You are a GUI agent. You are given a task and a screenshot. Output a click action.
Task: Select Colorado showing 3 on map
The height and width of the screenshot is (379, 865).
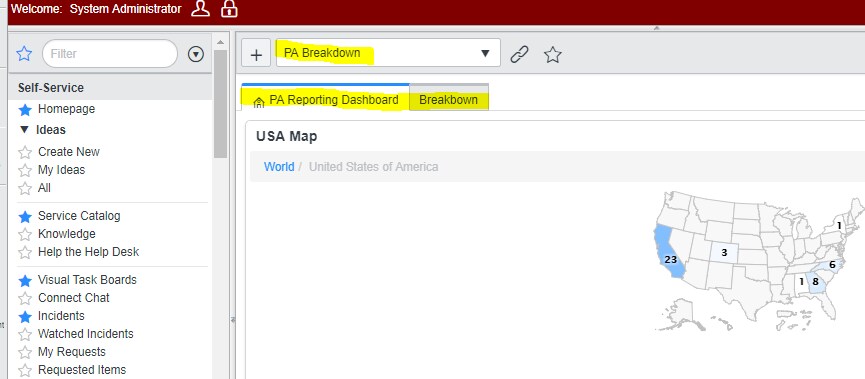point(724,253)
